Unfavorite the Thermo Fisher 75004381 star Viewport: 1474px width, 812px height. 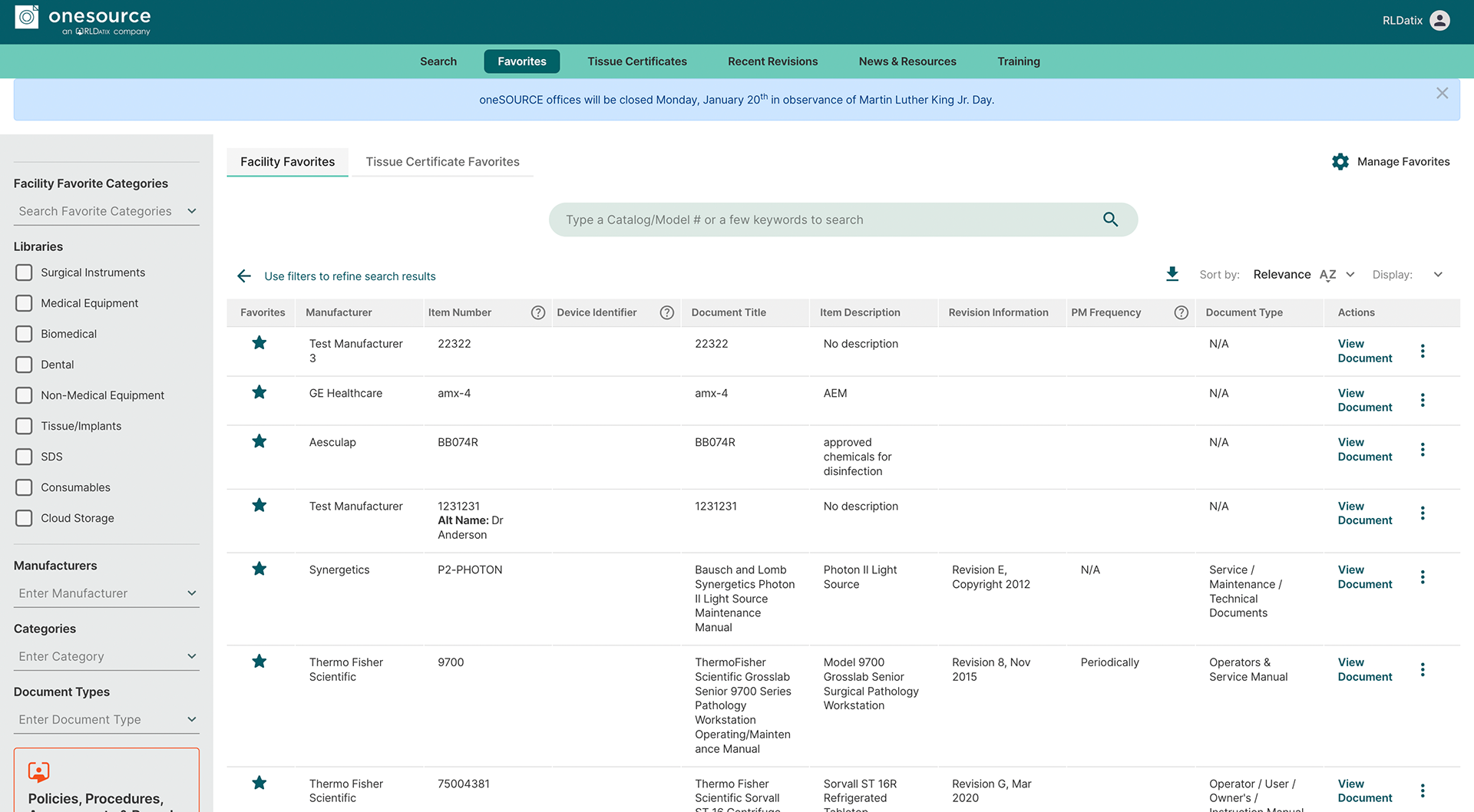click(x=259, y=783)
